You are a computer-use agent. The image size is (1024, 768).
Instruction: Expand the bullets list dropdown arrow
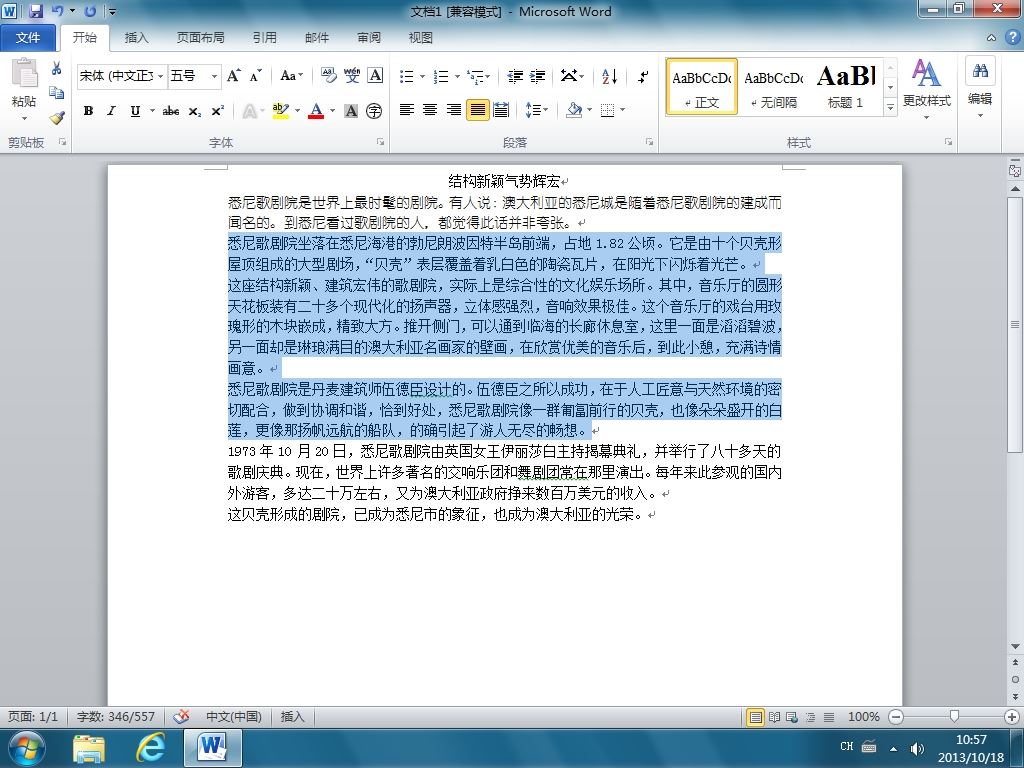coord(422,76)
